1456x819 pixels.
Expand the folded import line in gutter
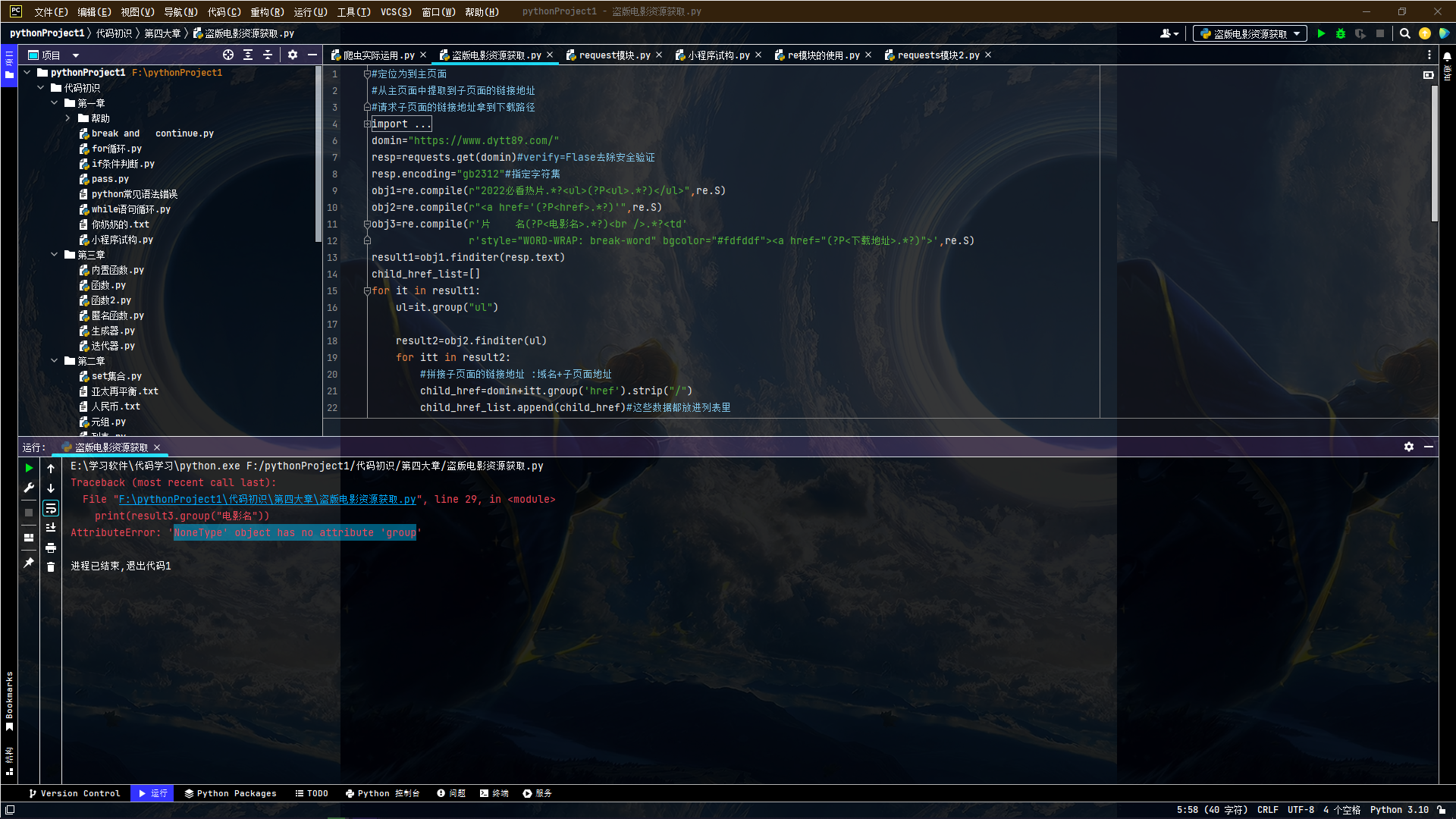(x=367, y=124)
